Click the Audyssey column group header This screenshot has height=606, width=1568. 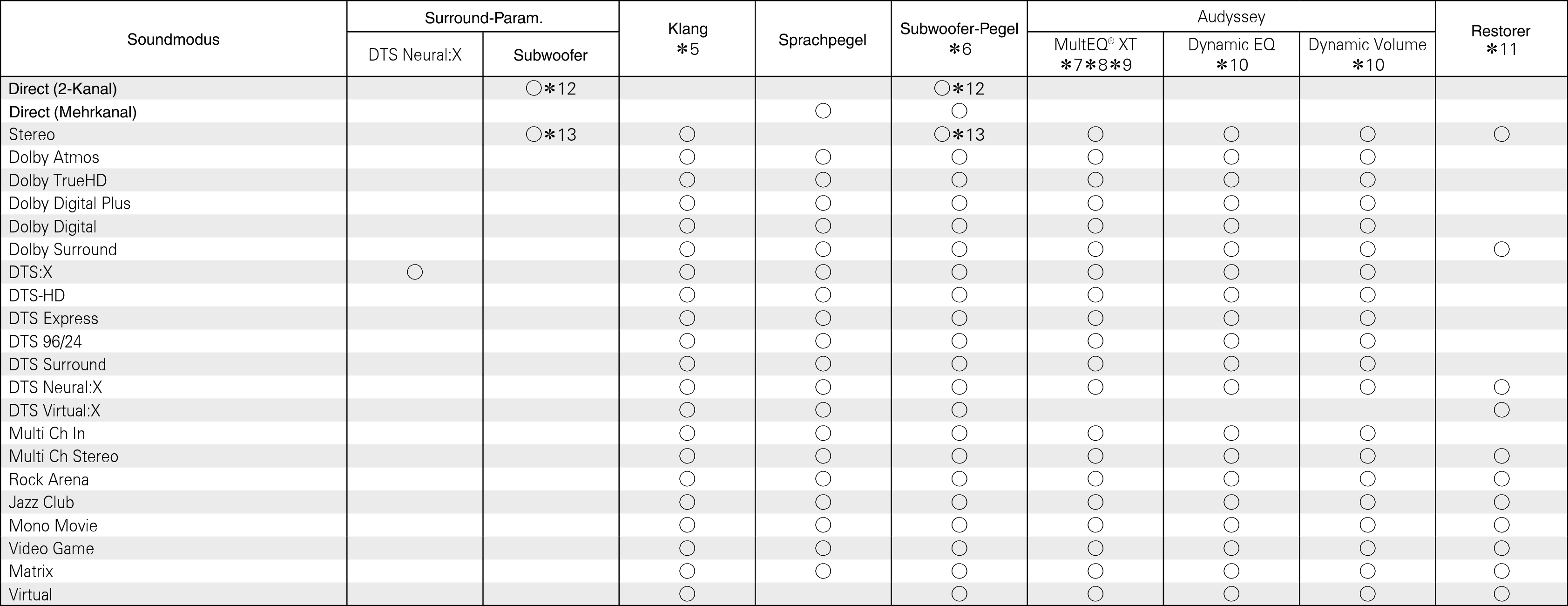click(x=1231, y=16)
